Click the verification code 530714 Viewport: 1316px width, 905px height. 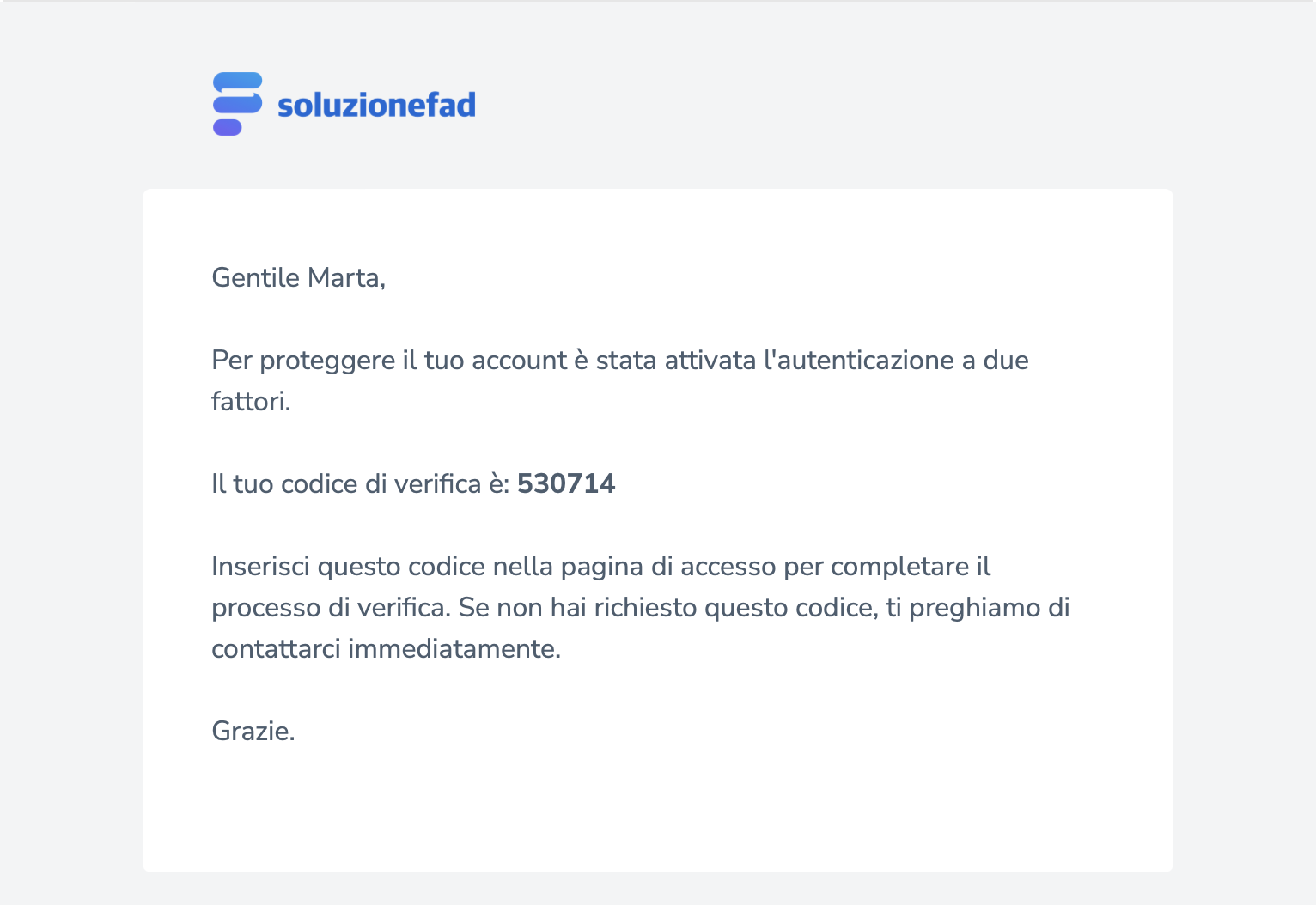(566, 483)
